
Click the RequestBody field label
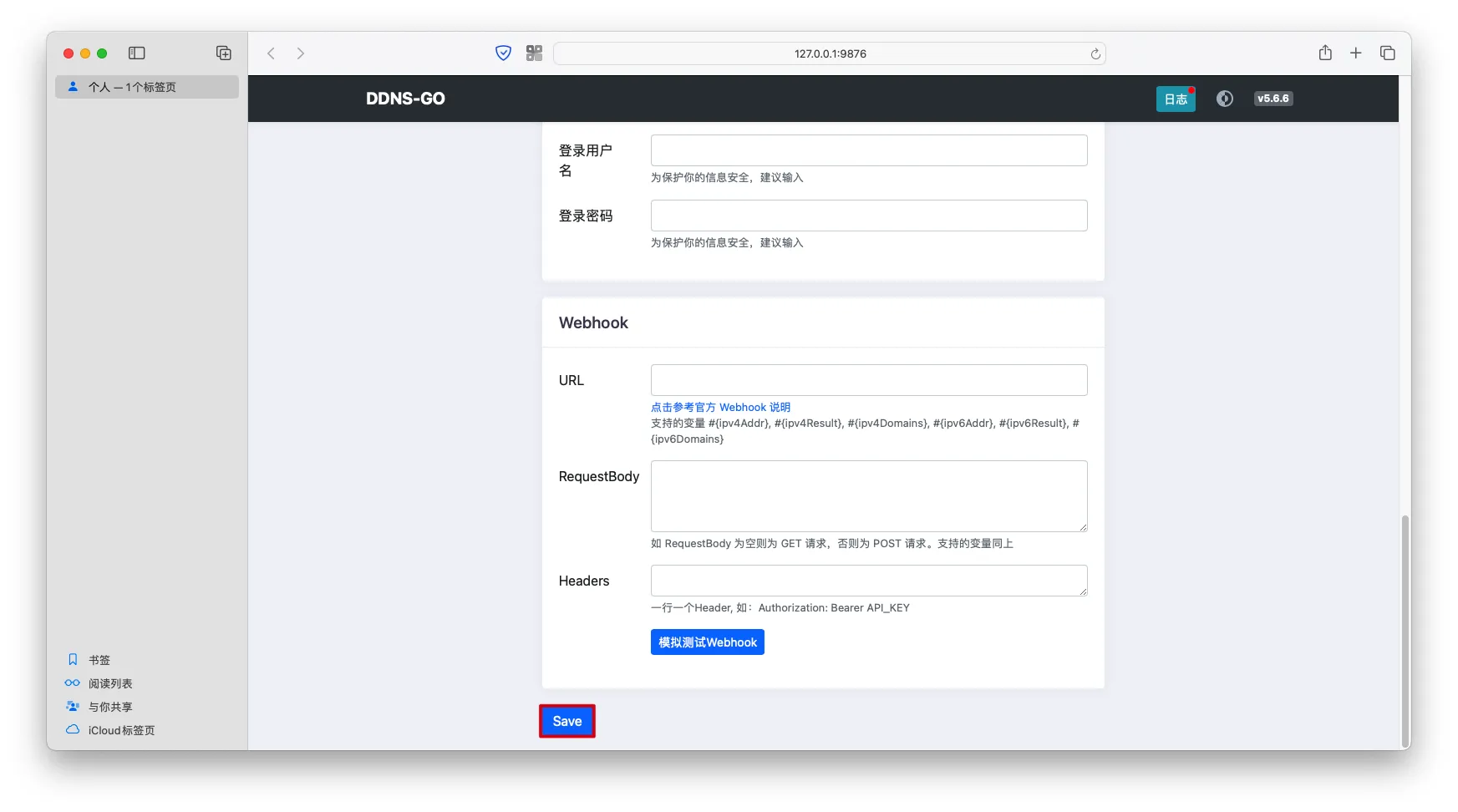coord(599,476)
